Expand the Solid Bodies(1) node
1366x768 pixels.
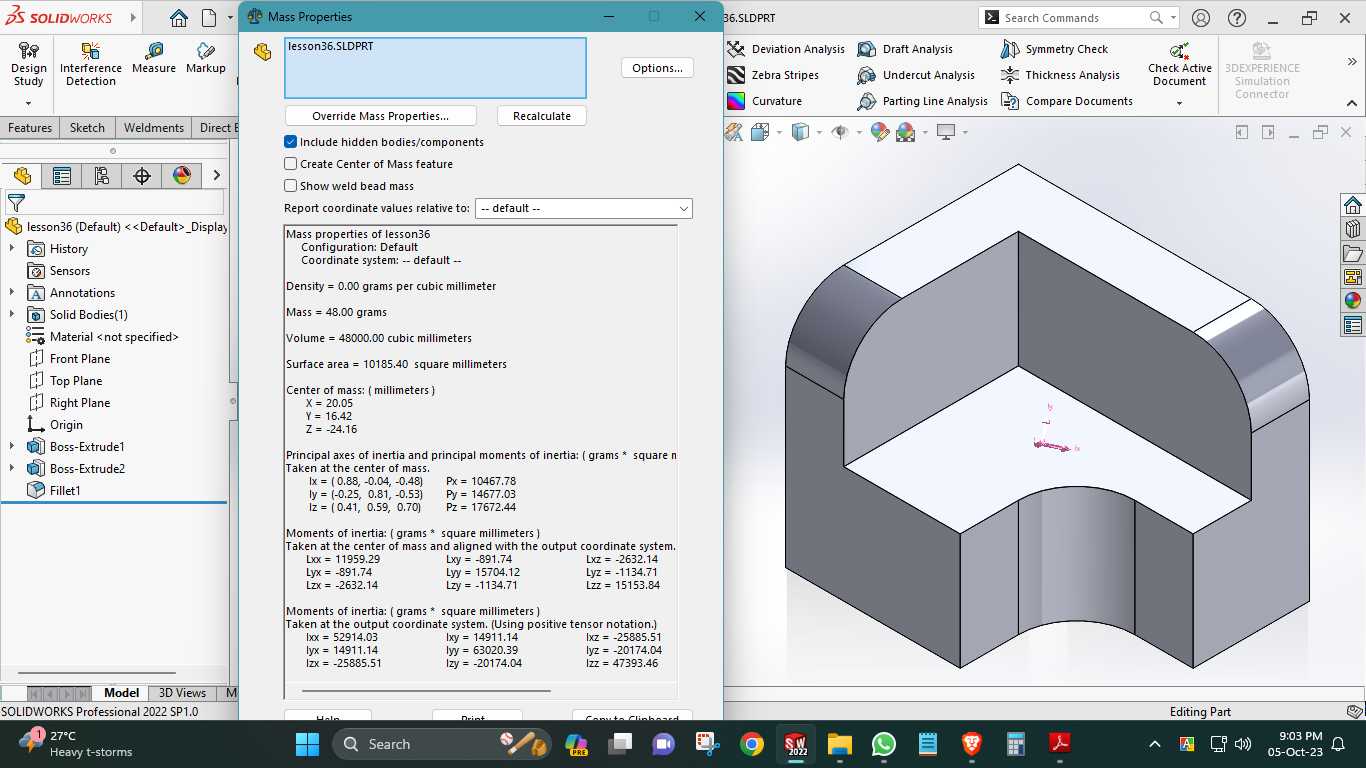[x=12, y=315]
